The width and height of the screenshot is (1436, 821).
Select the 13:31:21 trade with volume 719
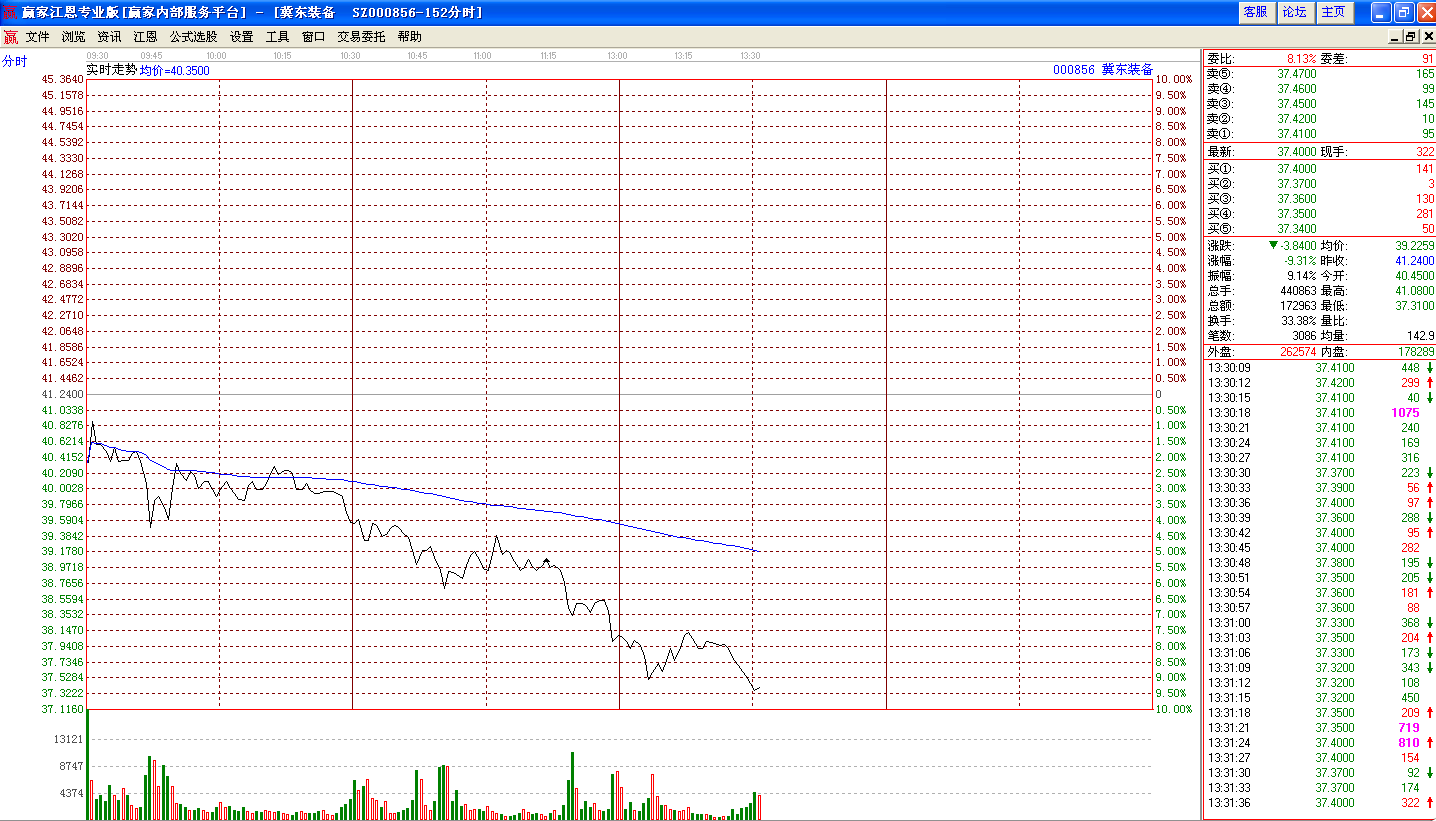tap(1320, 728)
